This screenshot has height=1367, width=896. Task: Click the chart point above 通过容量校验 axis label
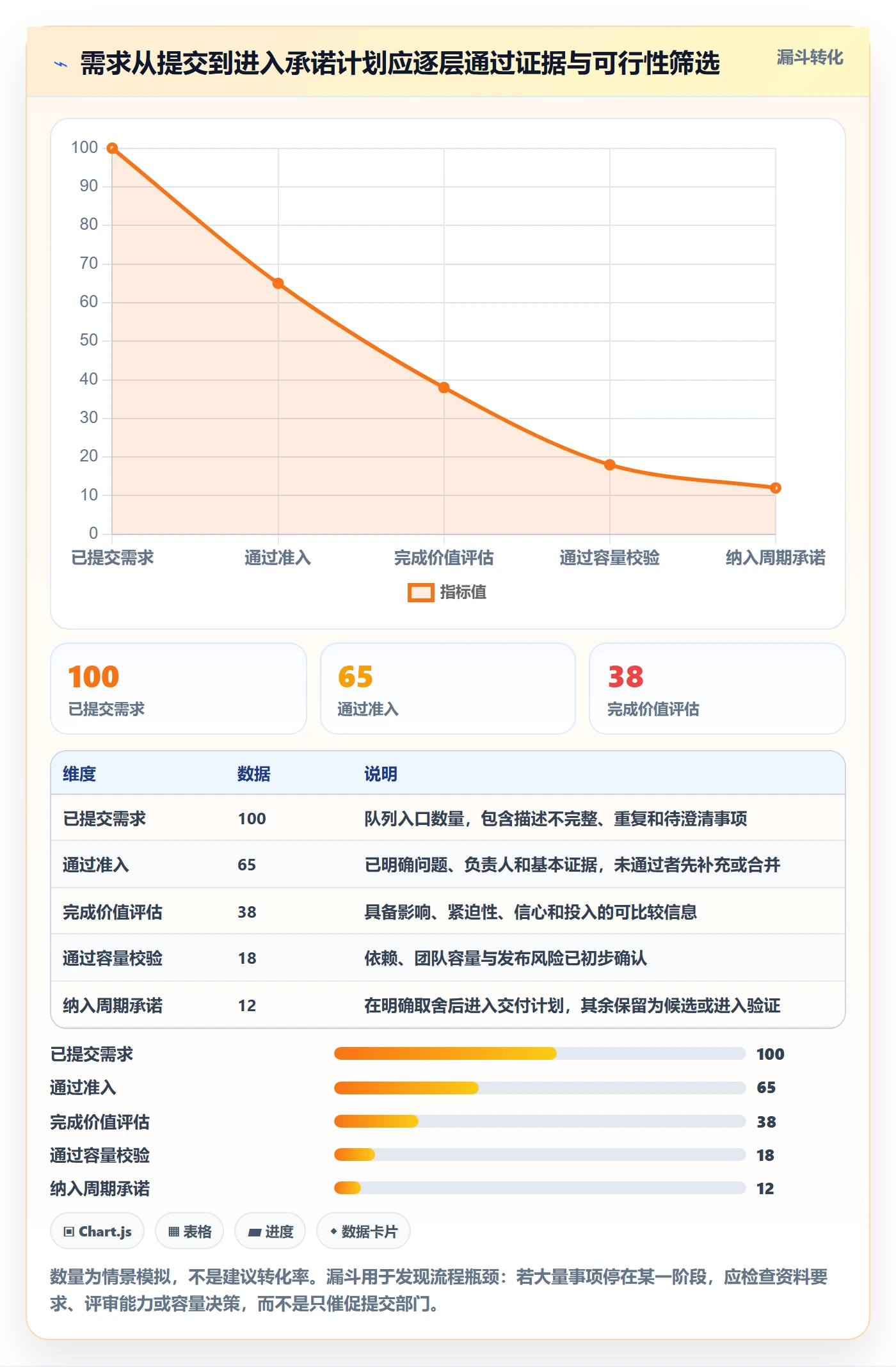tap(610, 465)
